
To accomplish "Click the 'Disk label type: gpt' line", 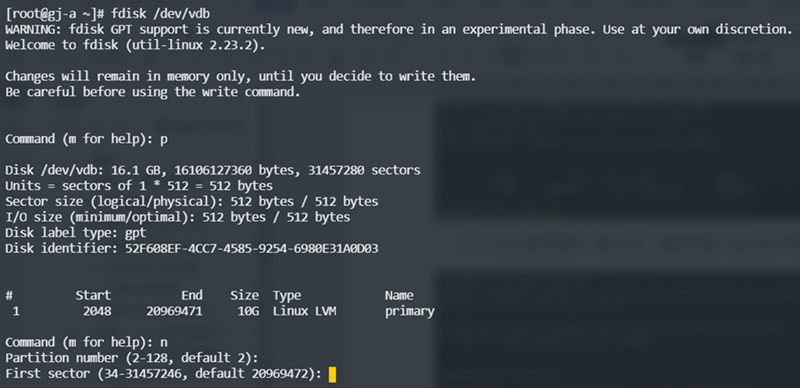I will pyautogui.click(x=76, y=233).
